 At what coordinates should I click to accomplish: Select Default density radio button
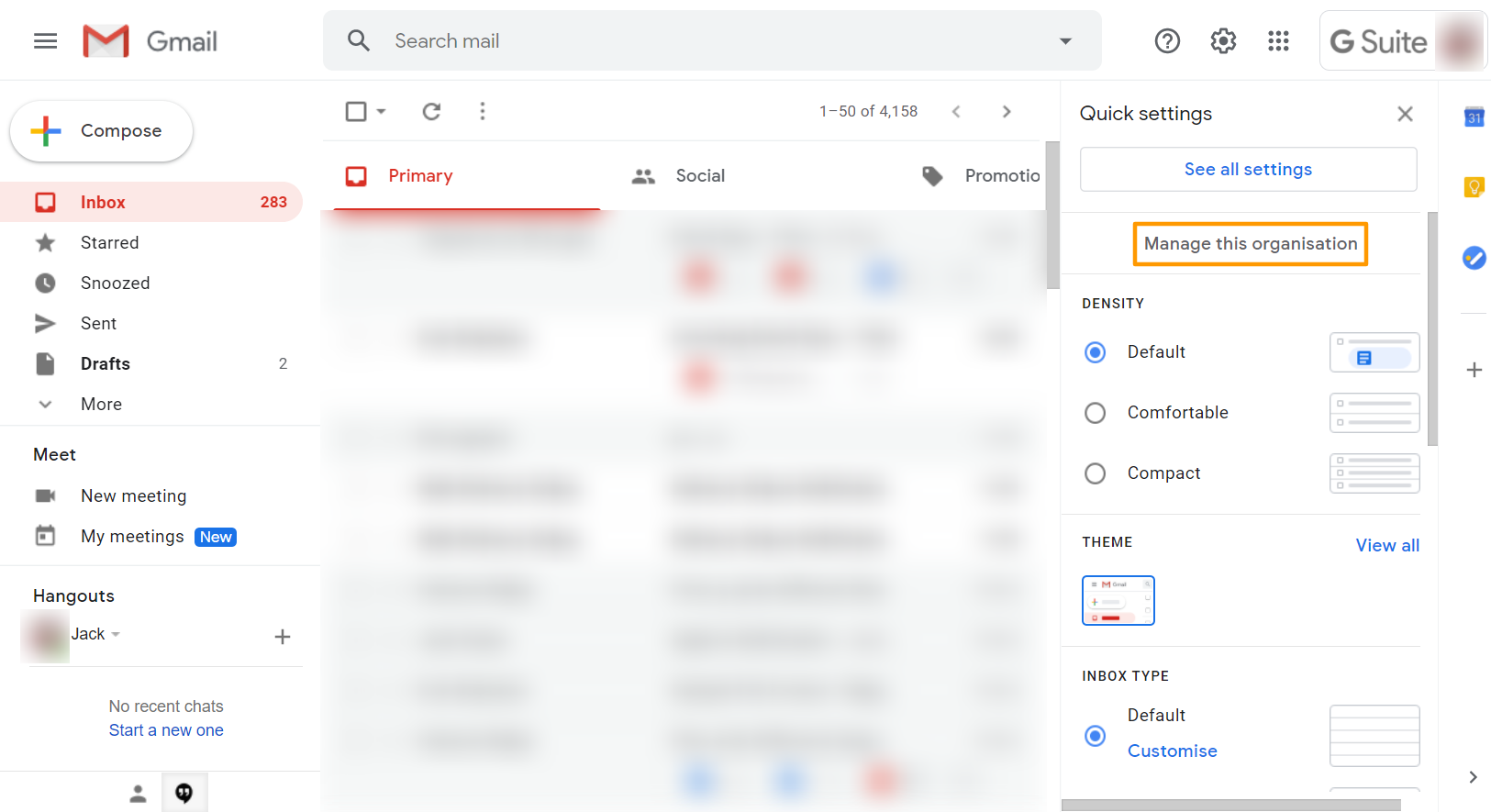[1095, 352]
